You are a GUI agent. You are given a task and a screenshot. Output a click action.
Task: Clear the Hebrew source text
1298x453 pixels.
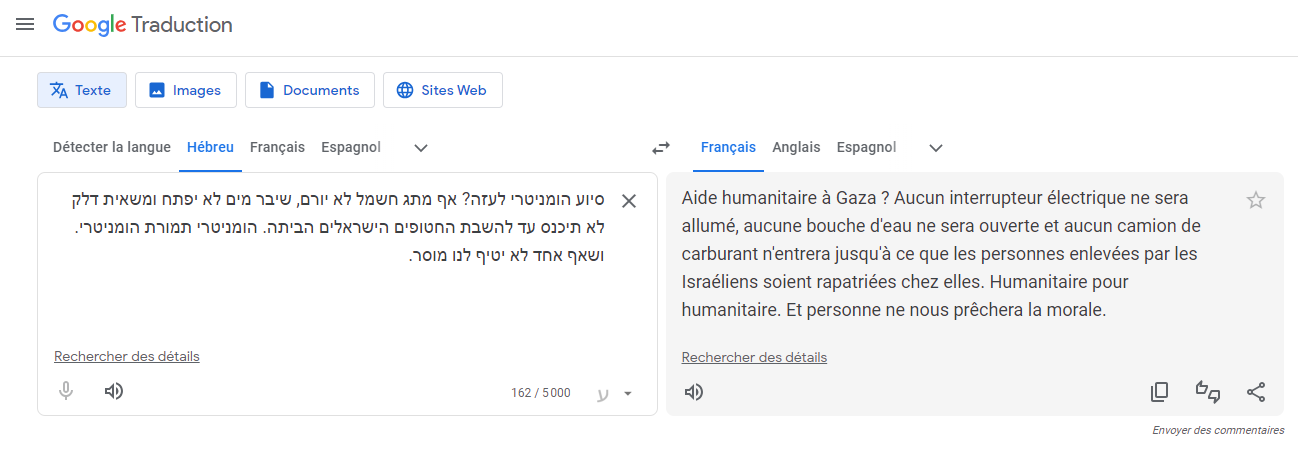629,201
